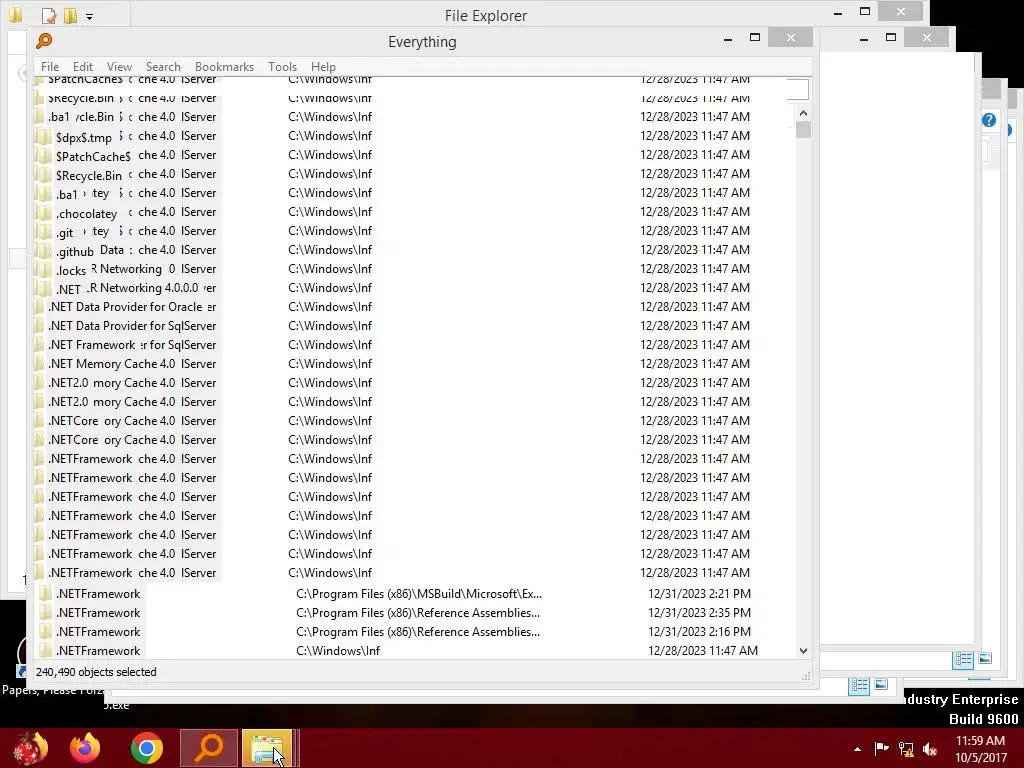This screenshot has width=1024, height=768.
Task: Click the folder icon next to .github
Action: 44,251
